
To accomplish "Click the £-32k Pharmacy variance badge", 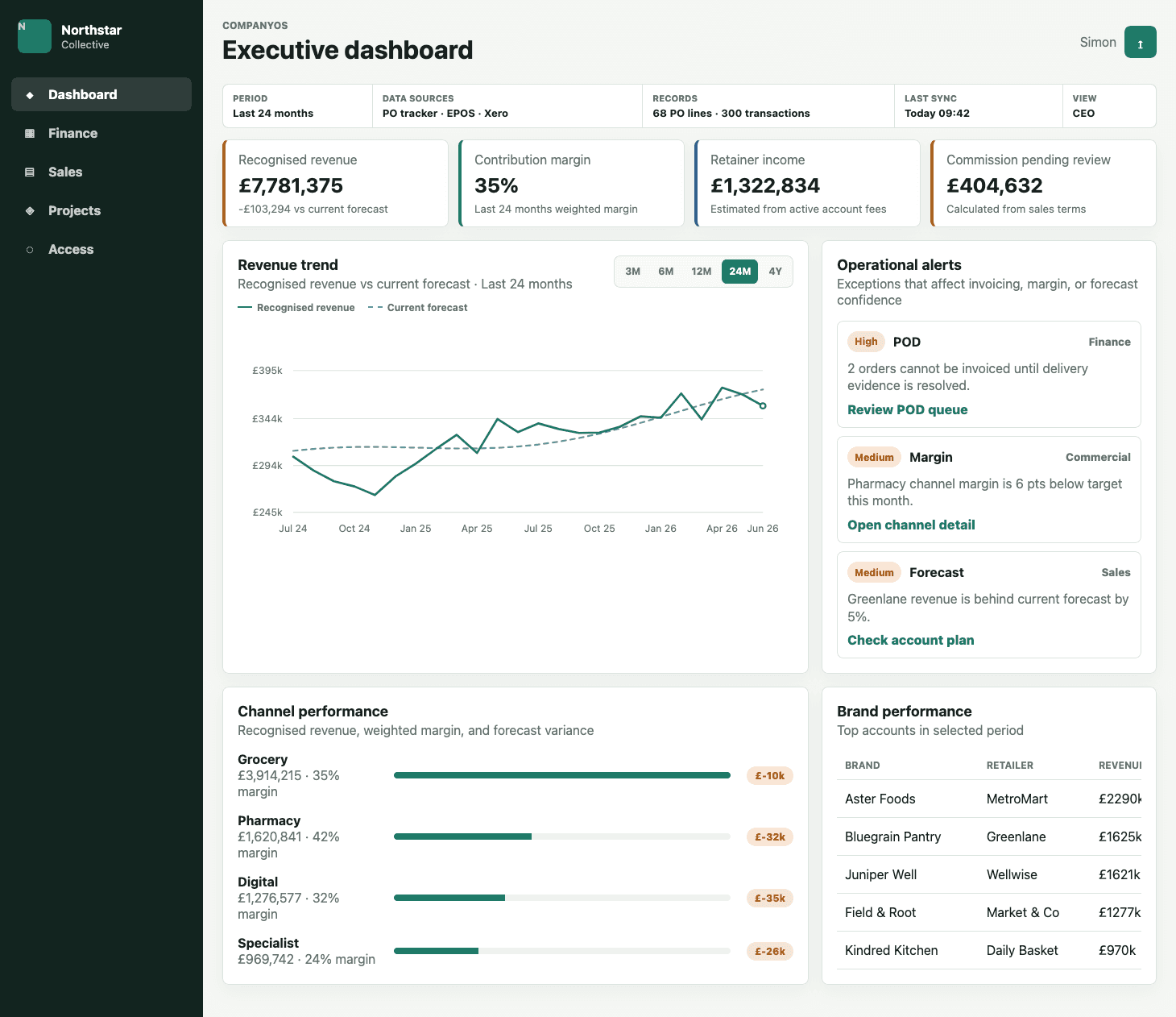I will pos(770,836).
